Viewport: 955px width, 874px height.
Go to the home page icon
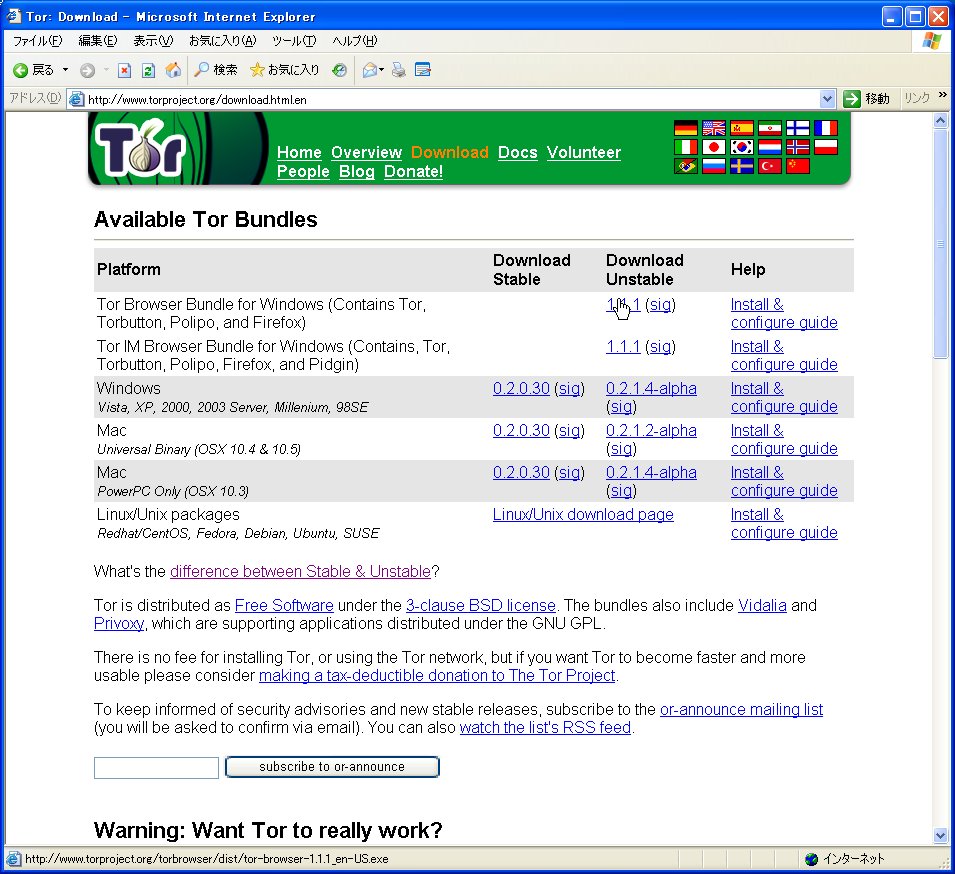point(174,70)
